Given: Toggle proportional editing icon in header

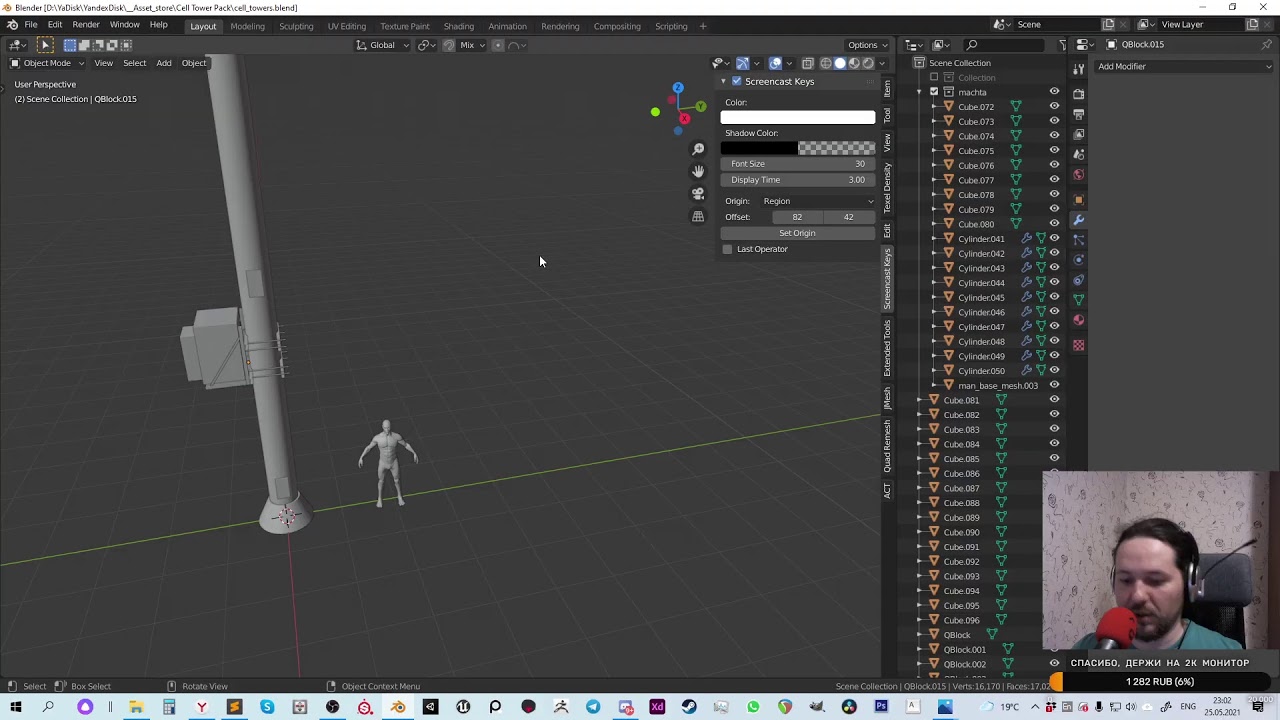Looking at the screenshot, I should point(498,45).
